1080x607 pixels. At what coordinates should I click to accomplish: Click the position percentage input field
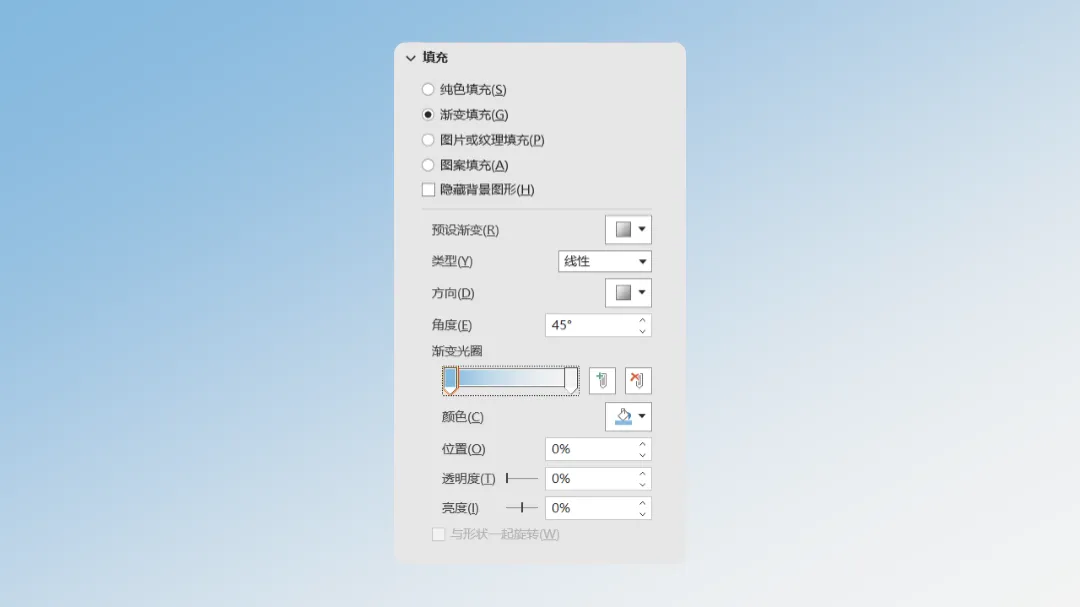pos(590,449)
